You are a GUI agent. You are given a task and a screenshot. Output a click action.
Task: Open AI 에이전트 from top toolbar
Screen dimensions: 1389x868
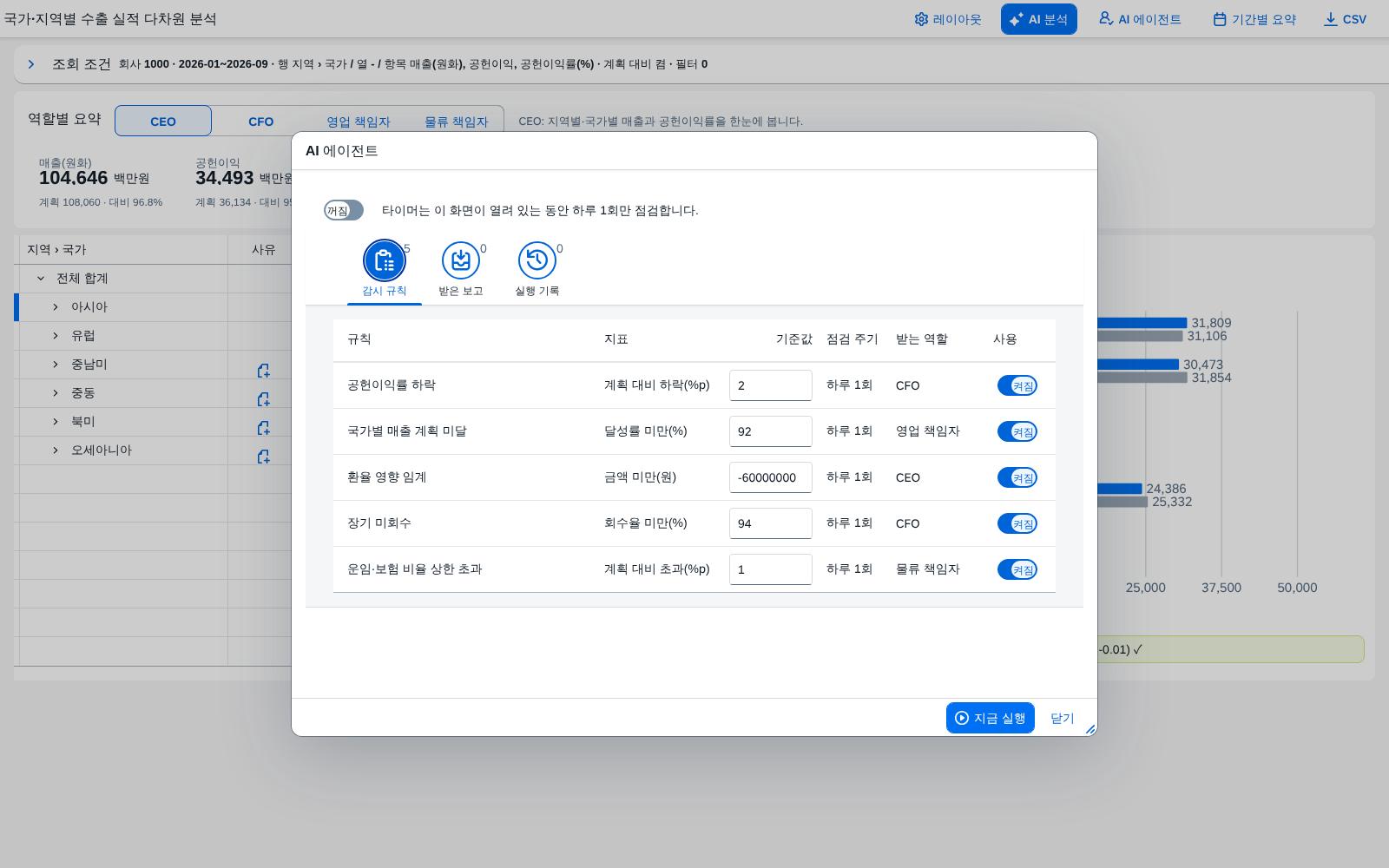[x=1140, y=19]
